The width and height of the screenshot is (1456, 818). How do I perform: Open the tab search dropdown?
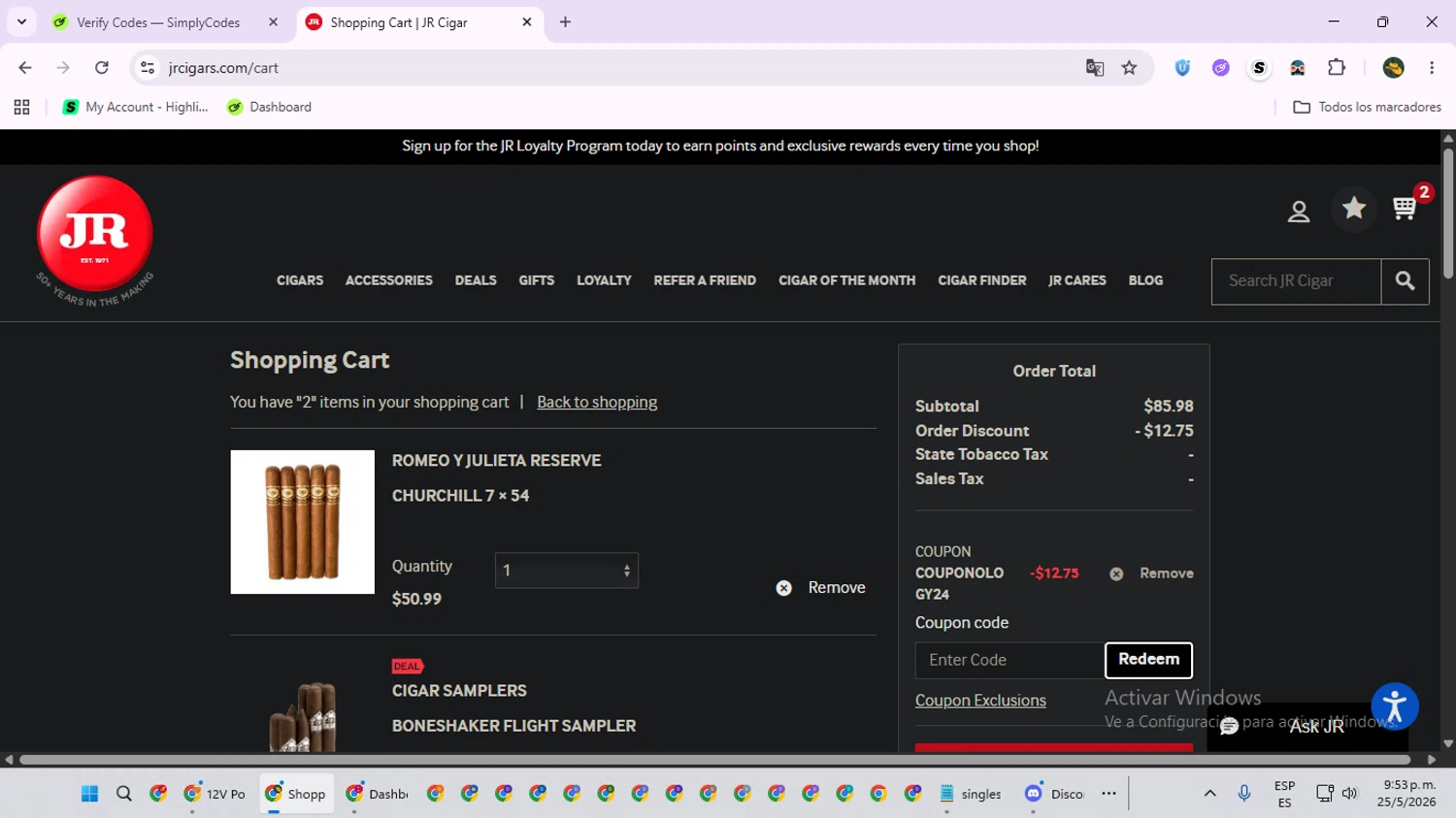tap(21, 22)
